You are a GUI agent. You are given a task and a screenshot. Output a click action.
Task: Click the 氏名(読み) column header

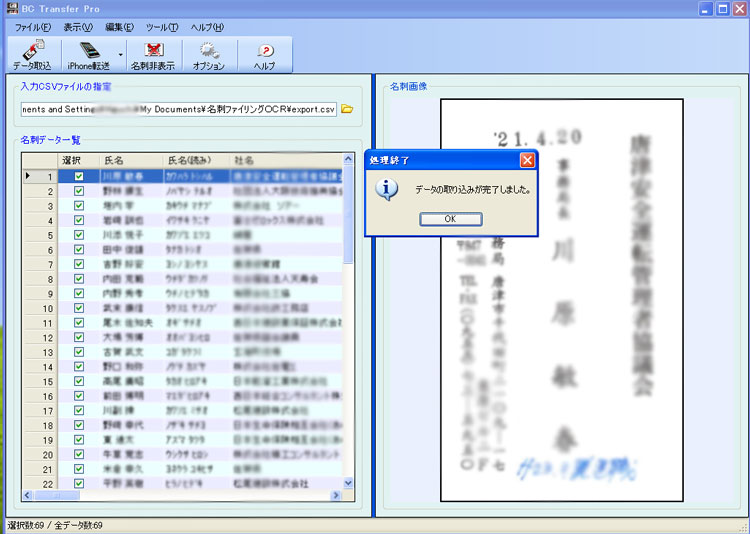(x=197, y=161)
